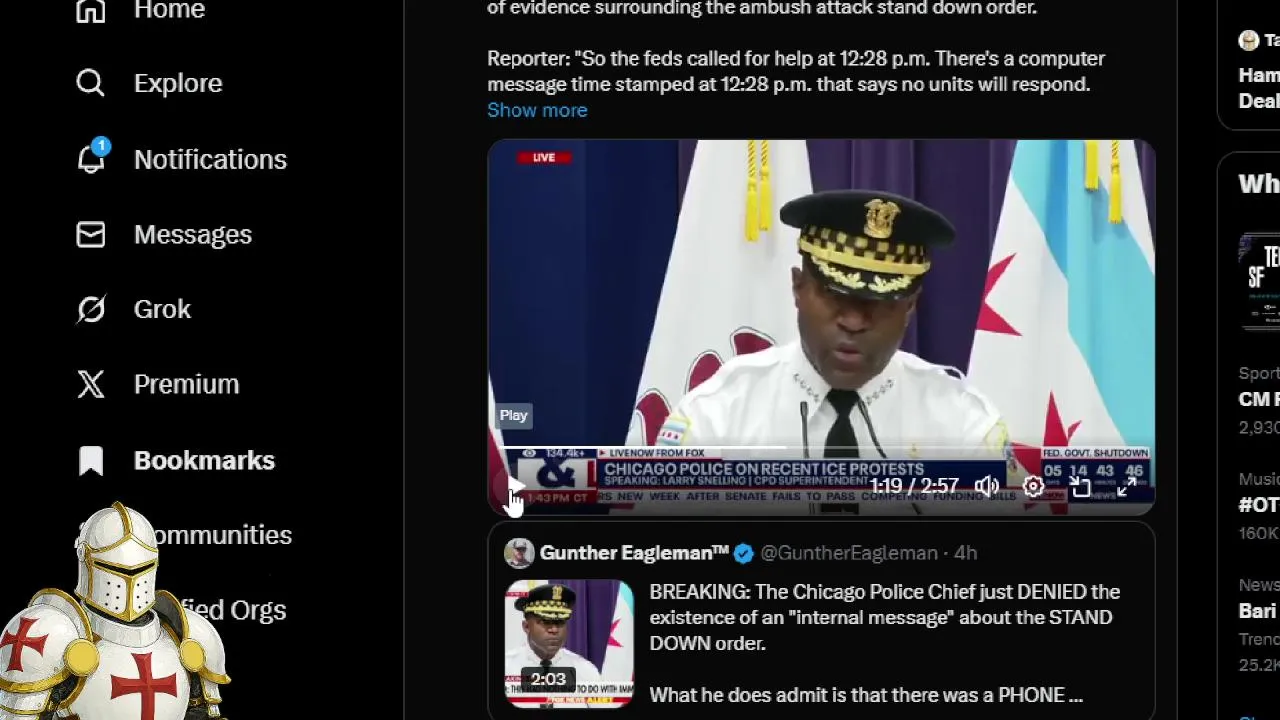Open Notifications bell icon
This screenshot has height=720, width=1280.
pyautogui.click(x=91, y=159)
